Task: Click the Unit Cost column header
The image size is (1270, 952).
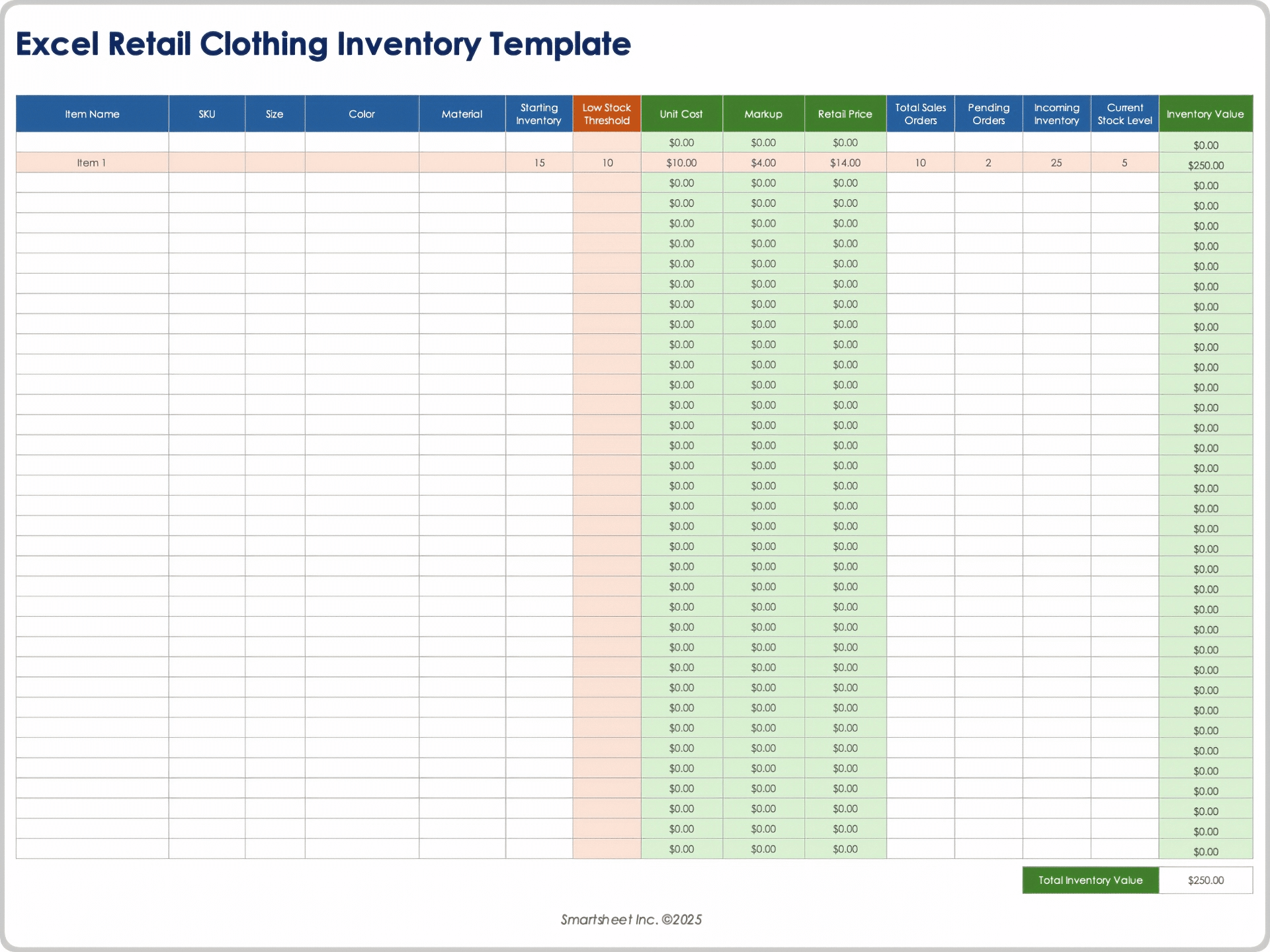Action: [x=681, y=114]
